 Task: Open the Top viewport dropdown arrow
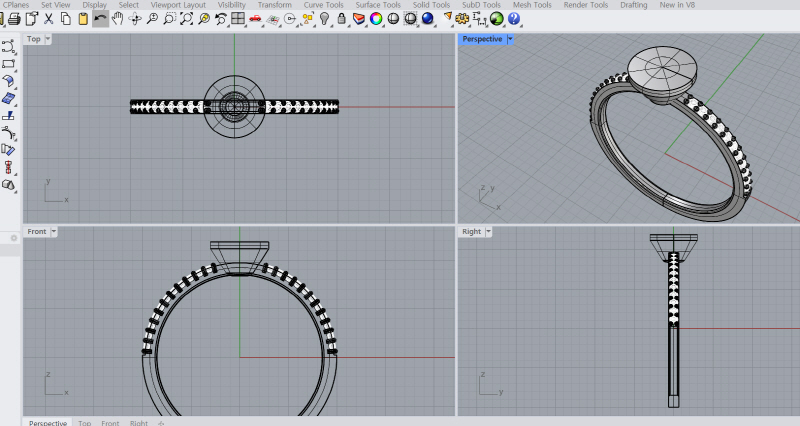click(48, 39)
